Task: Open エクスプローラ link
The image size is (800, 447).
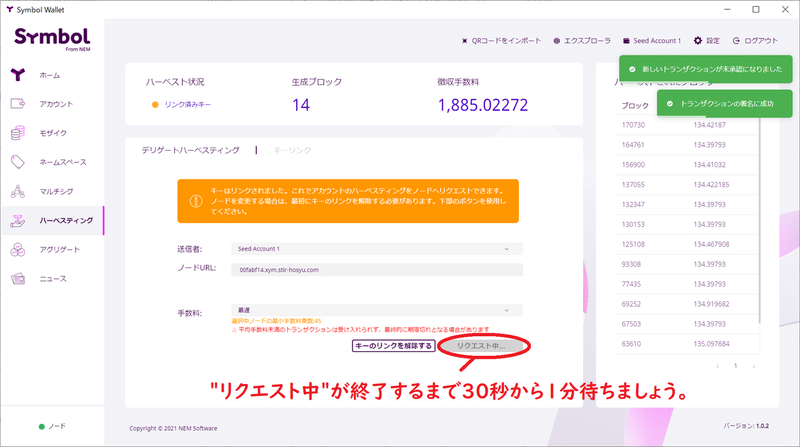Action: (x=587, y=41)
